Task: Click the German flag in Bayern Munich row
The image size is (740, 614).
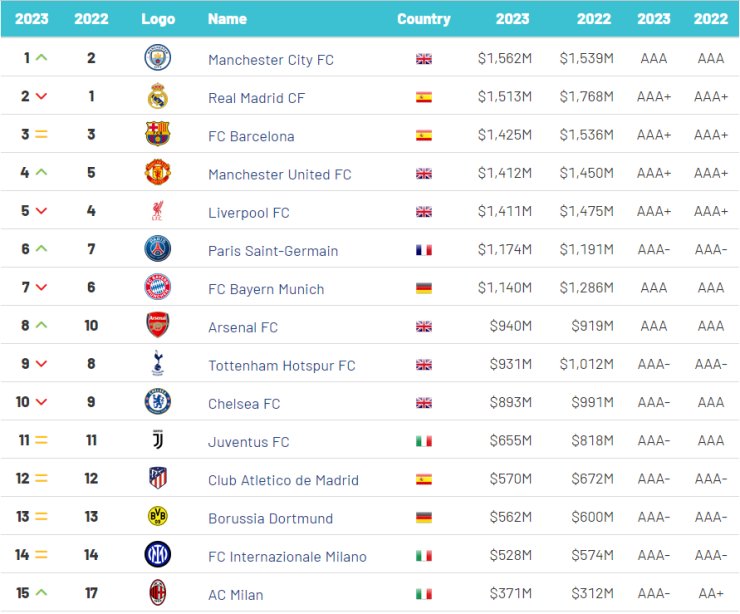Action: (x=424, y=288)
